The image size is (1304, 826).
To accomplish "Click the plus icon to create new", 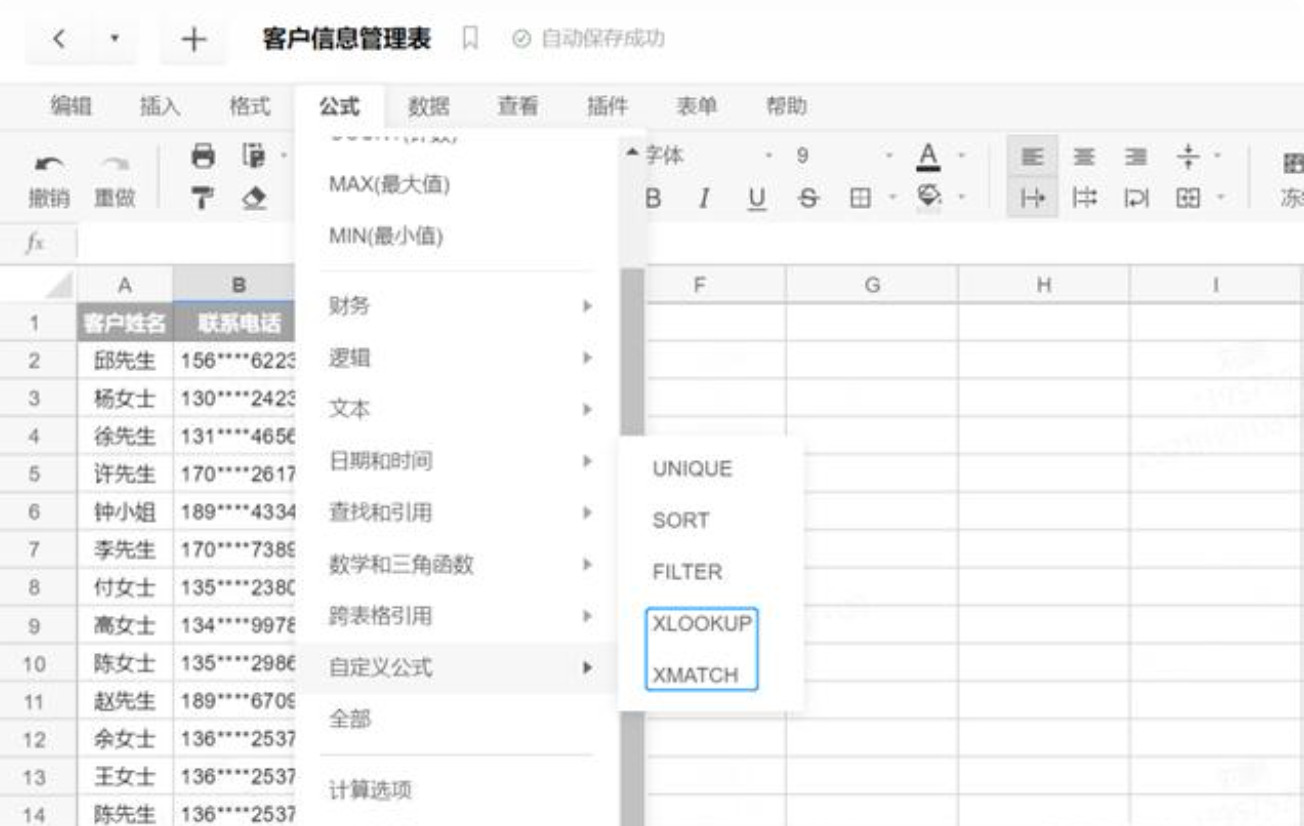I will tap(193, 40).
